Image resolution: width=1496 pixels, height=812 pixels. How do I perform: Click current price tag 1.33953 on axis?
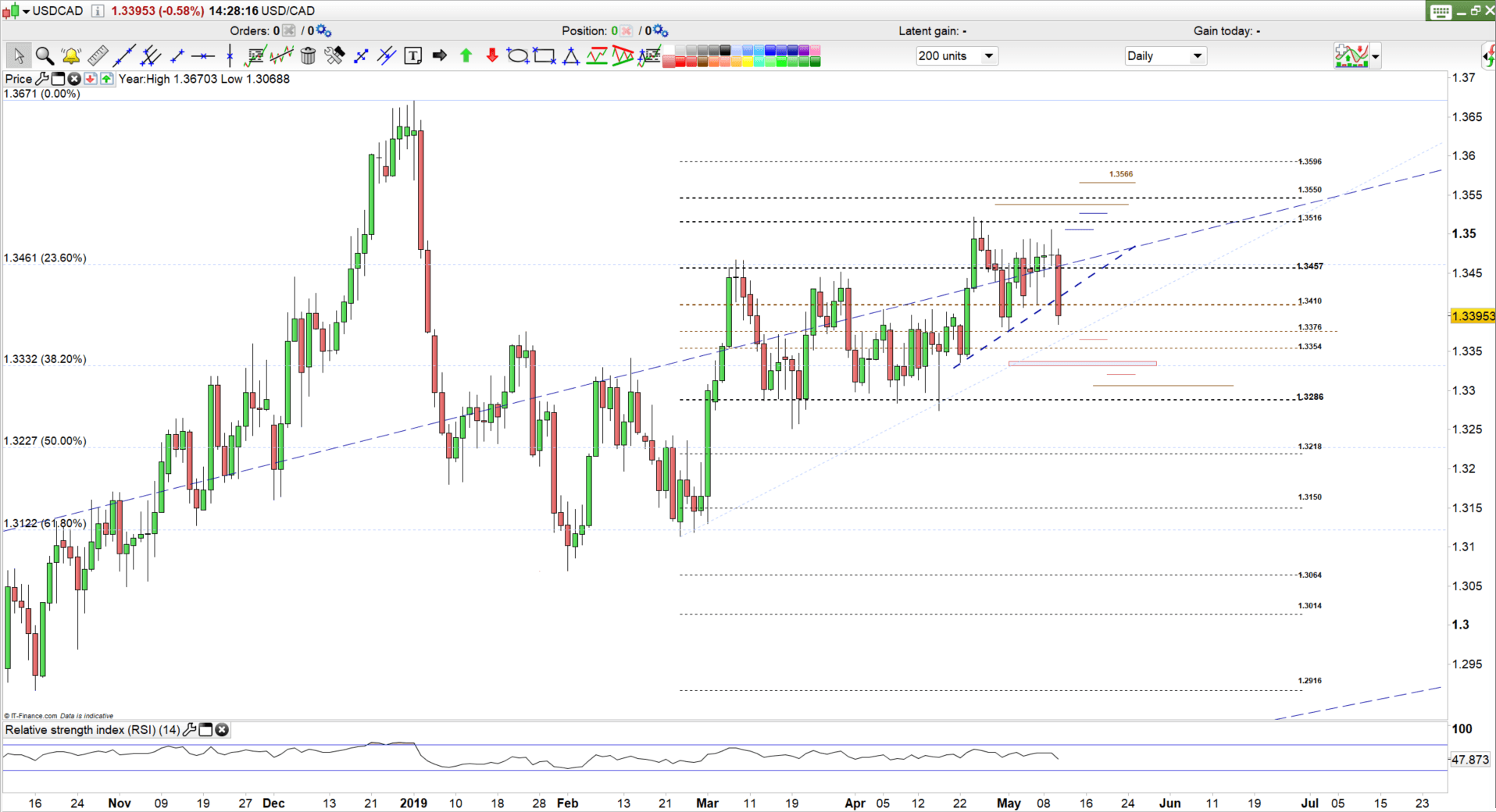click(1472, 316)
